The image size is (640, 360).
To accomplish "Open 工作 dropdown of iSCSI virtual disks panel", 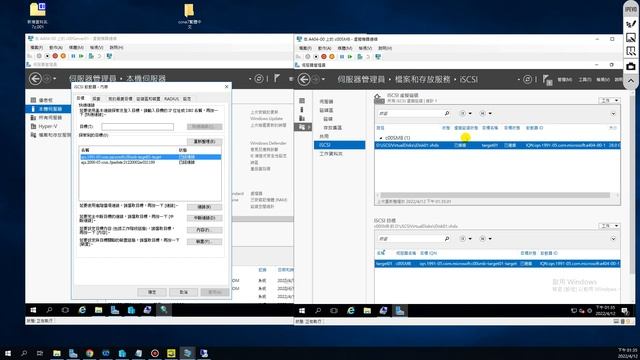I will (609, 100).
